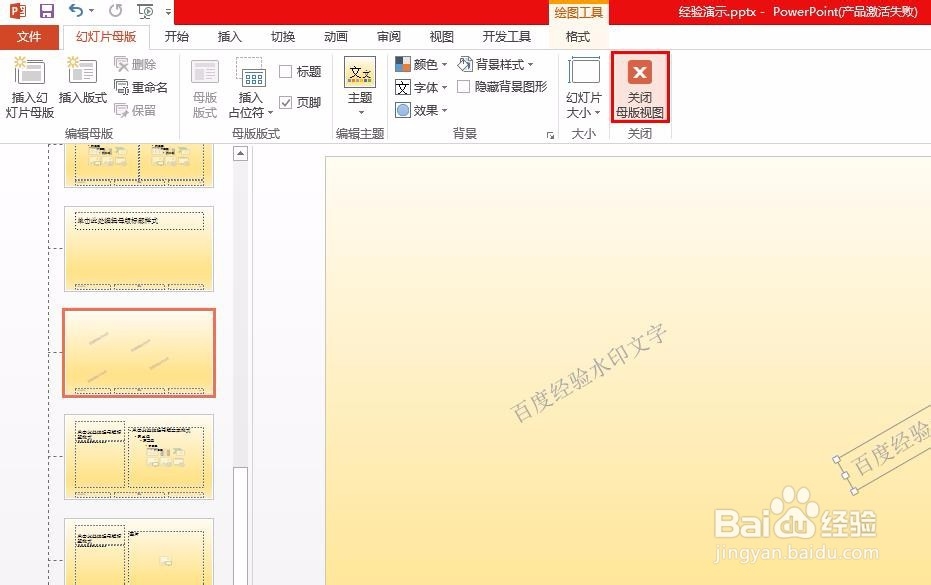Open the 插入占位符 dropdown
Viewport: 931px width, 585px height.
point(251,88)
